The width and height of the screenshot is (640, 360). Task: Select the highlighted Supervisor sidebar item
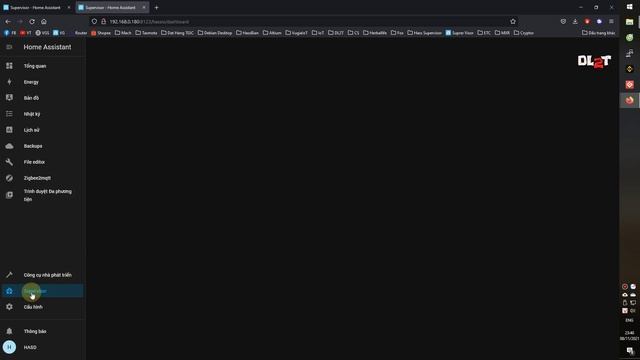(42, 291)
